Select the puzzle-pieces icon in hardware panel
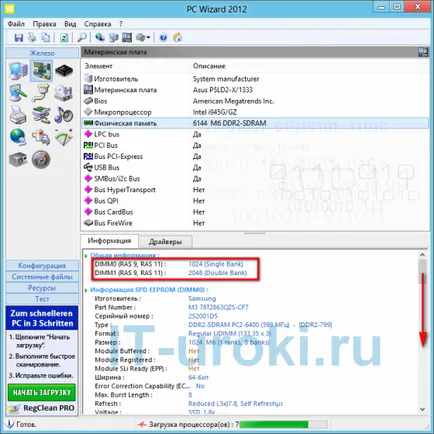Viewport: 434px width, 434px height. tap(41, 137)
